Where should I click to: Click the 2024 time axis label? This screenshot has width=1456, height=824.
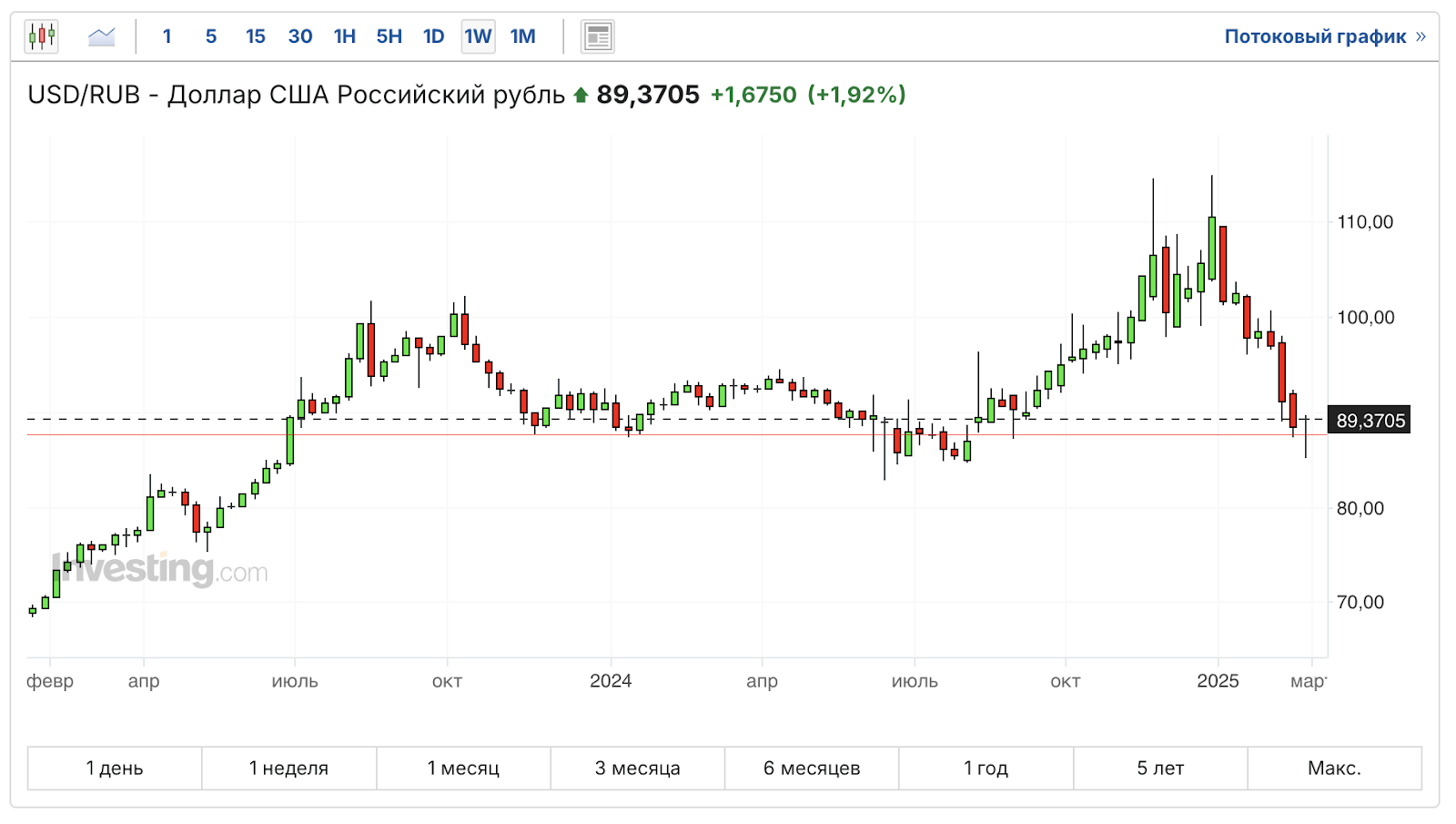tap(611, 681)
